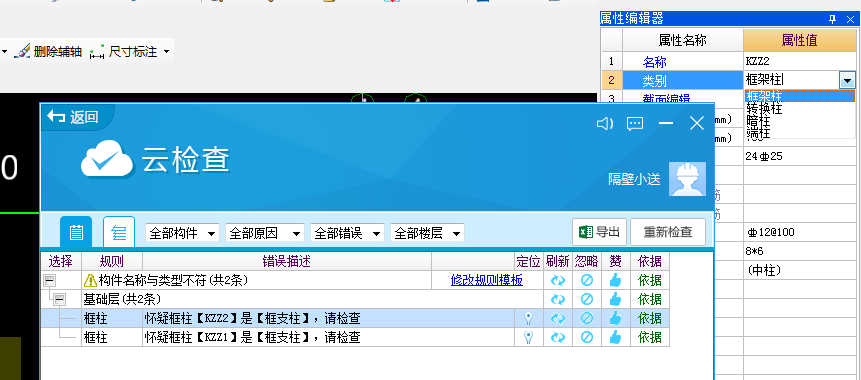Select 转换柱 in the 类别 list

point(764,109)
